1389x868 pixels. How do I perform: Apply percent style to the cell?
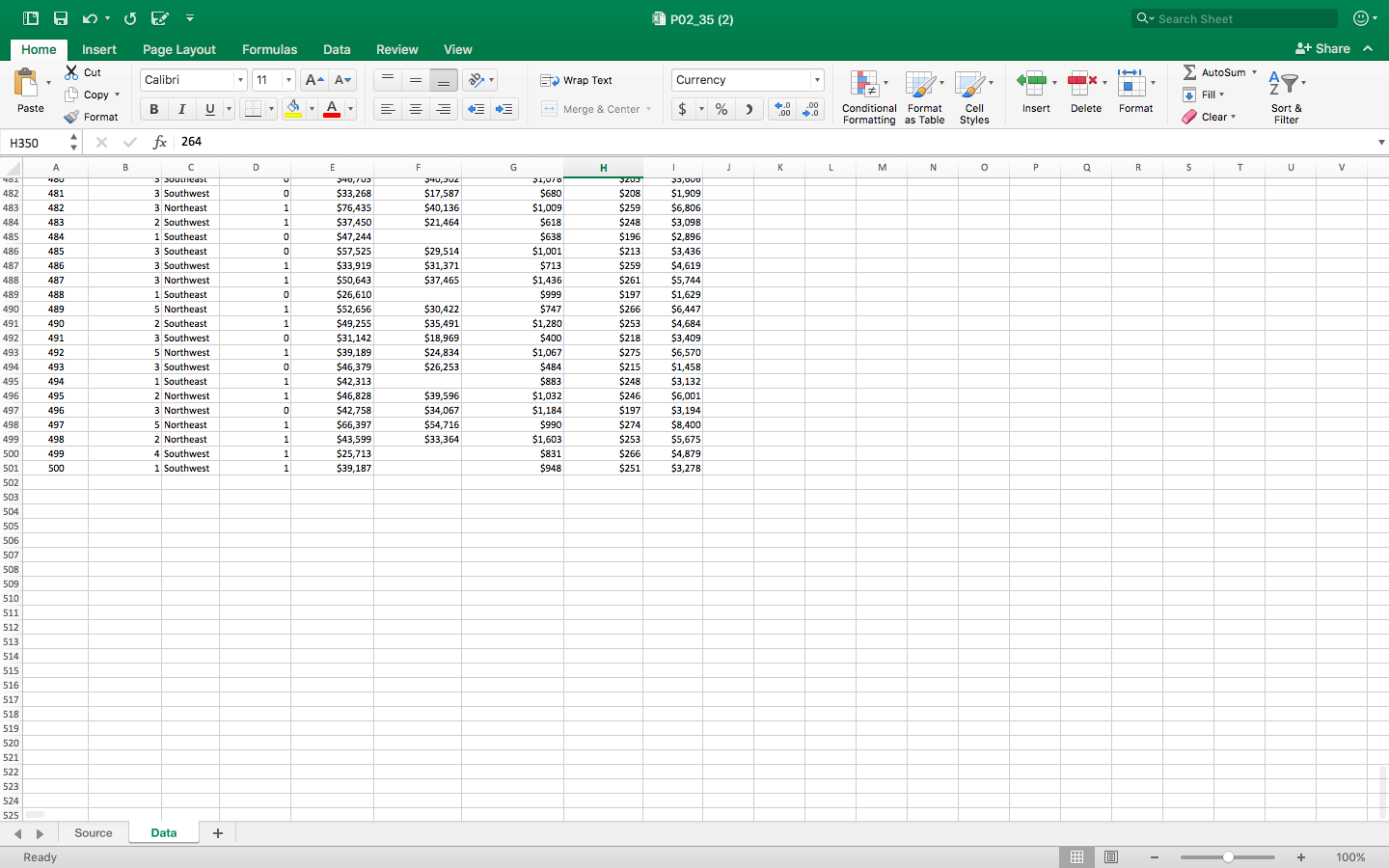721,109
